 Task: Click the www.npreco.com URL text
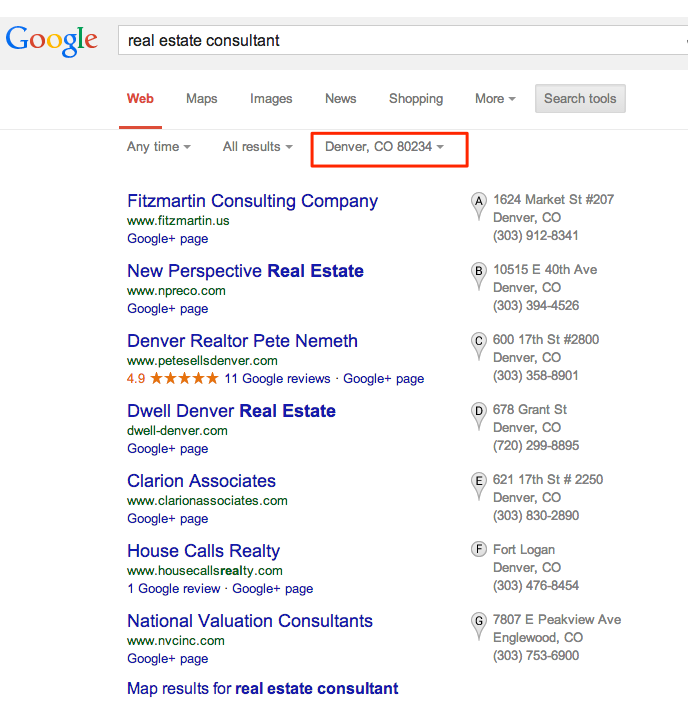(x=176, y=290)
